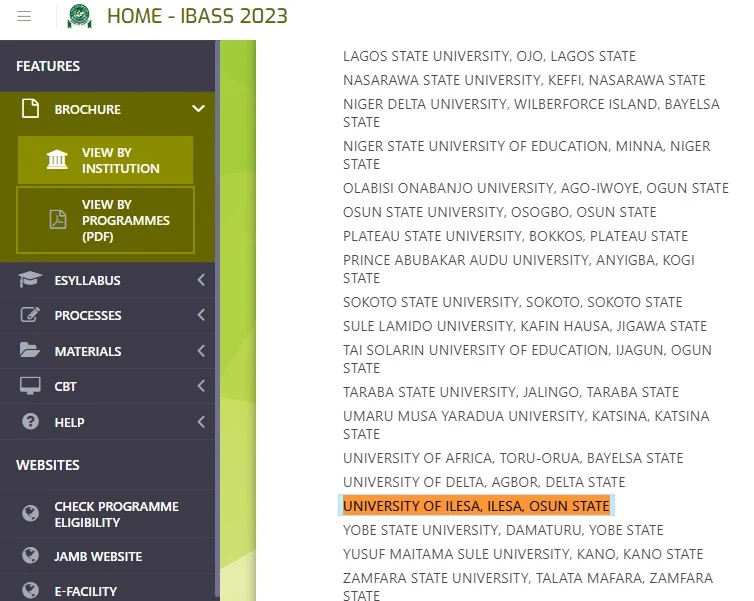Click the JAMB logo in header
The image size is (754, 601).
coord(79,16)
